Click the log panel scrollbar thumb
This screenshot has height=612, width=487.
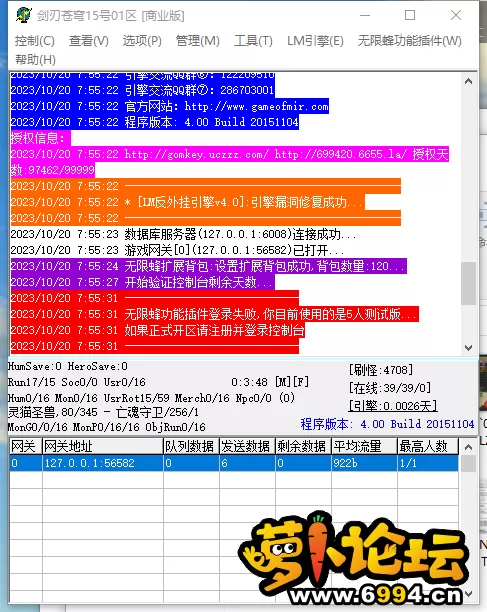click(469, 283)
